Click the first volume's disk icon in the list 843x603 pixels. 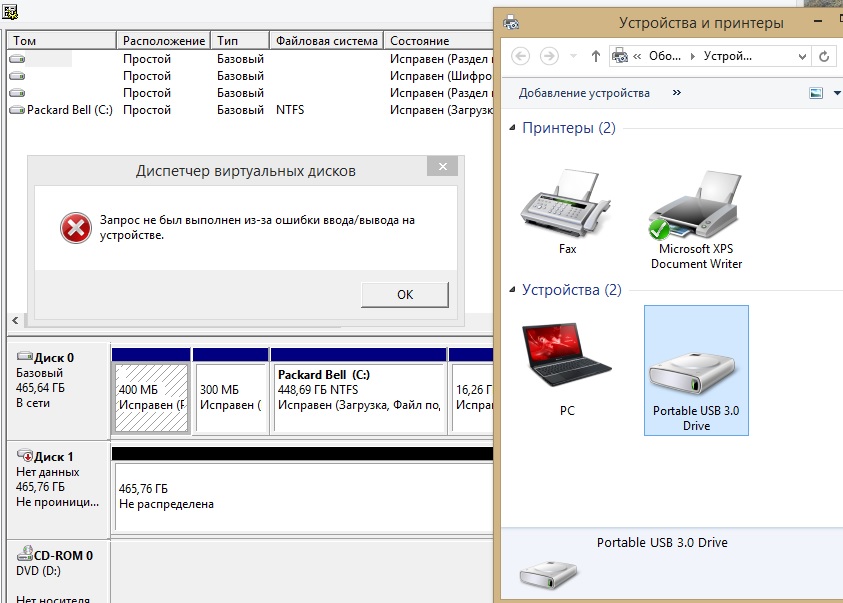click(x=17, y=59)
